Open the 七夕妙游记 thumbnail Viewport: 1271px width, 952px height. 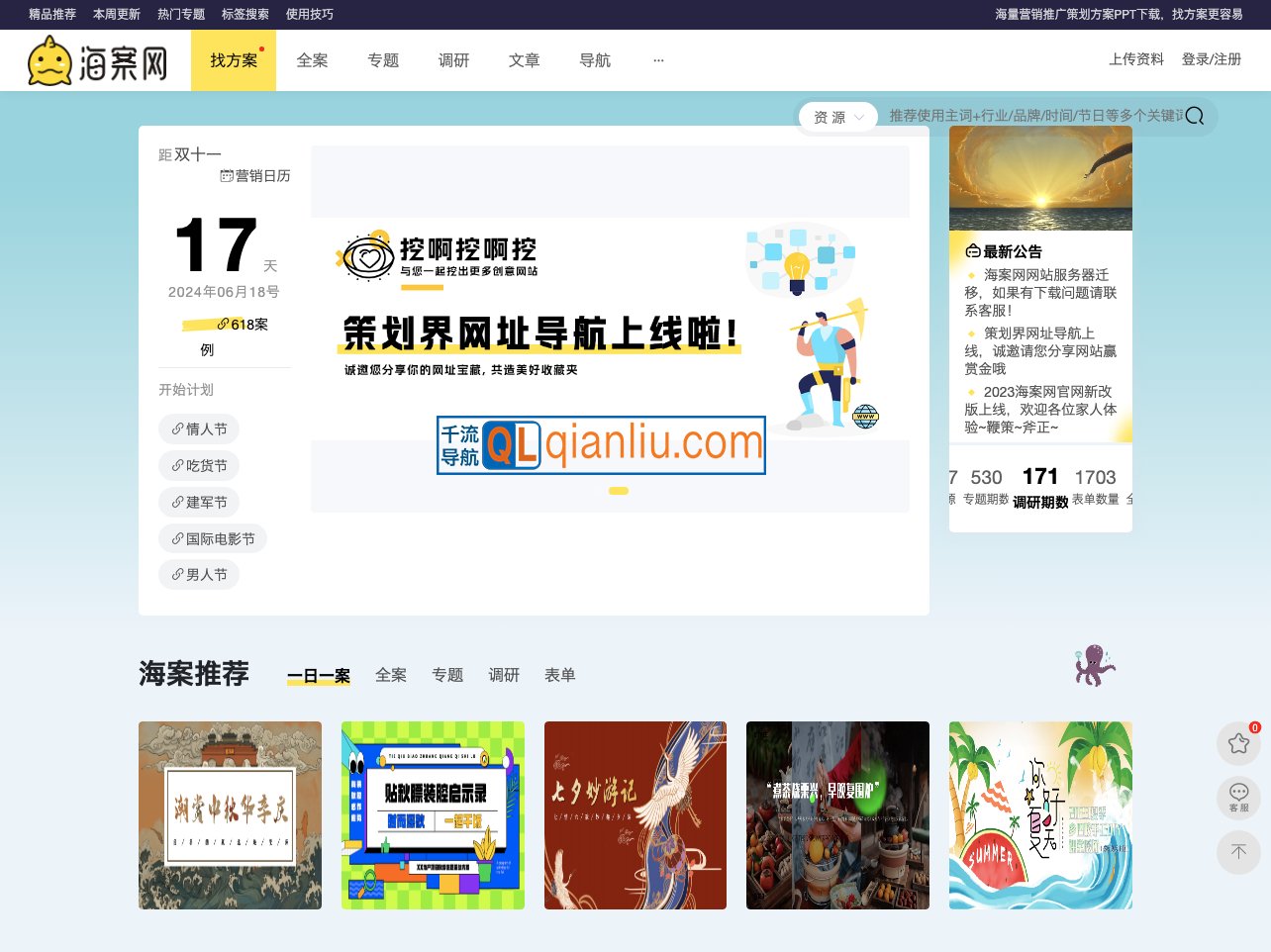coord(635,814)
